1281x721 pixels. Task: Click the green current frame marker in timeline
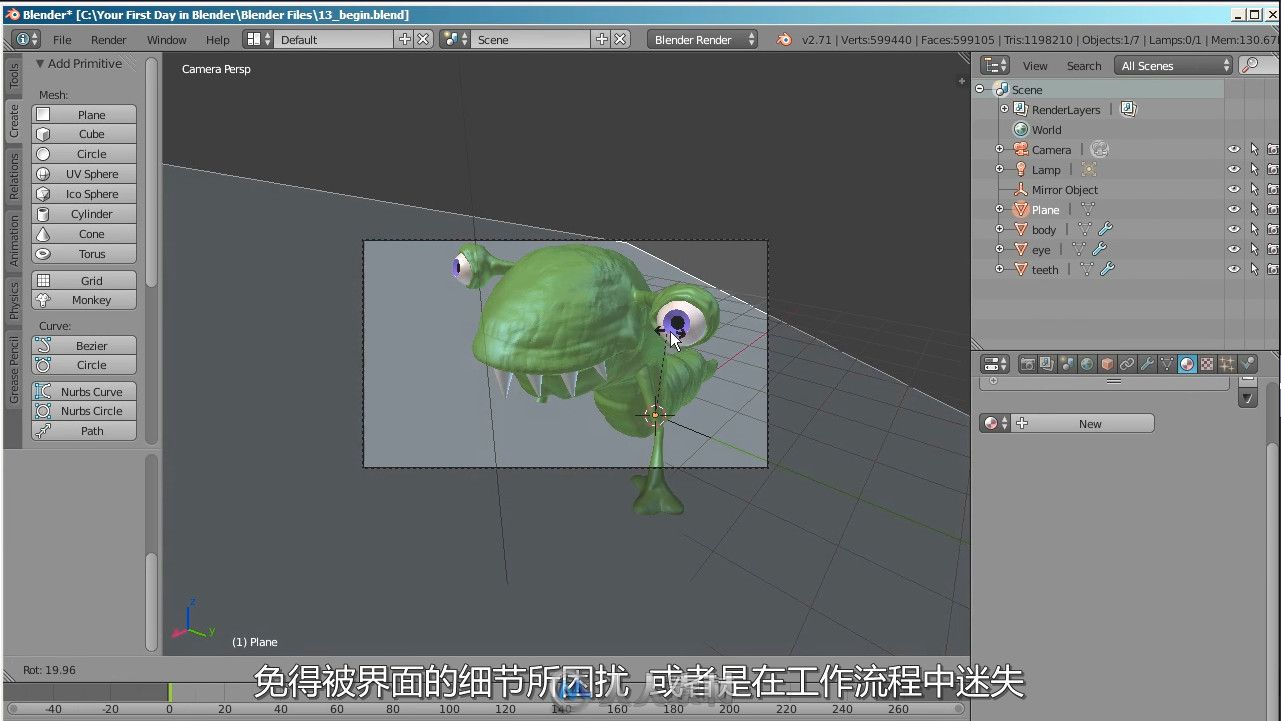click(170, 692)
